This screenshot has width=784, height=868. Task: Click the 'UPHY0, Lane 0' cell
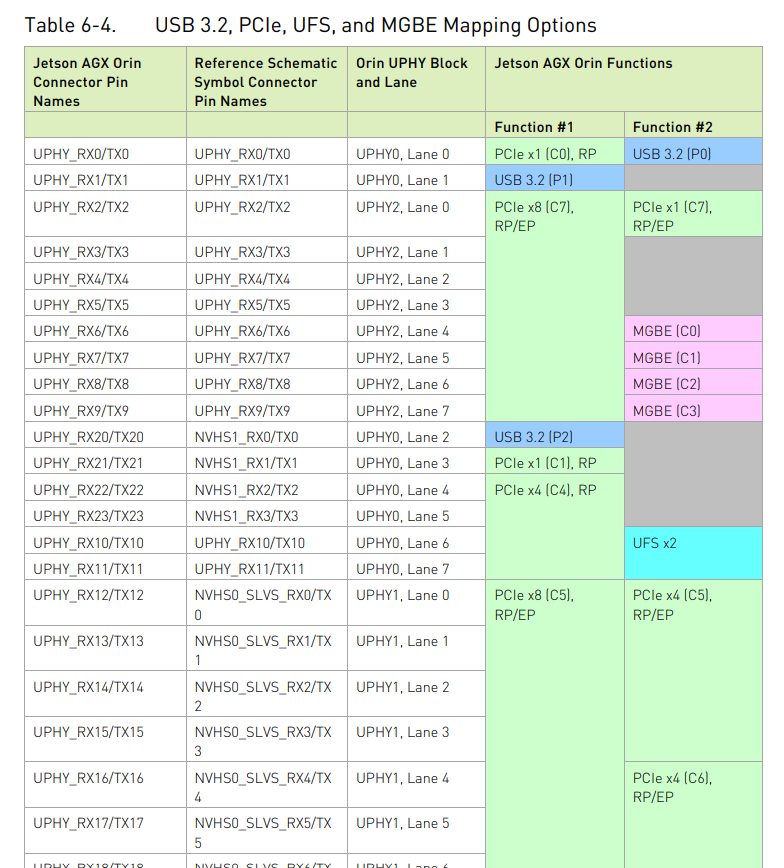pos(416,151)
